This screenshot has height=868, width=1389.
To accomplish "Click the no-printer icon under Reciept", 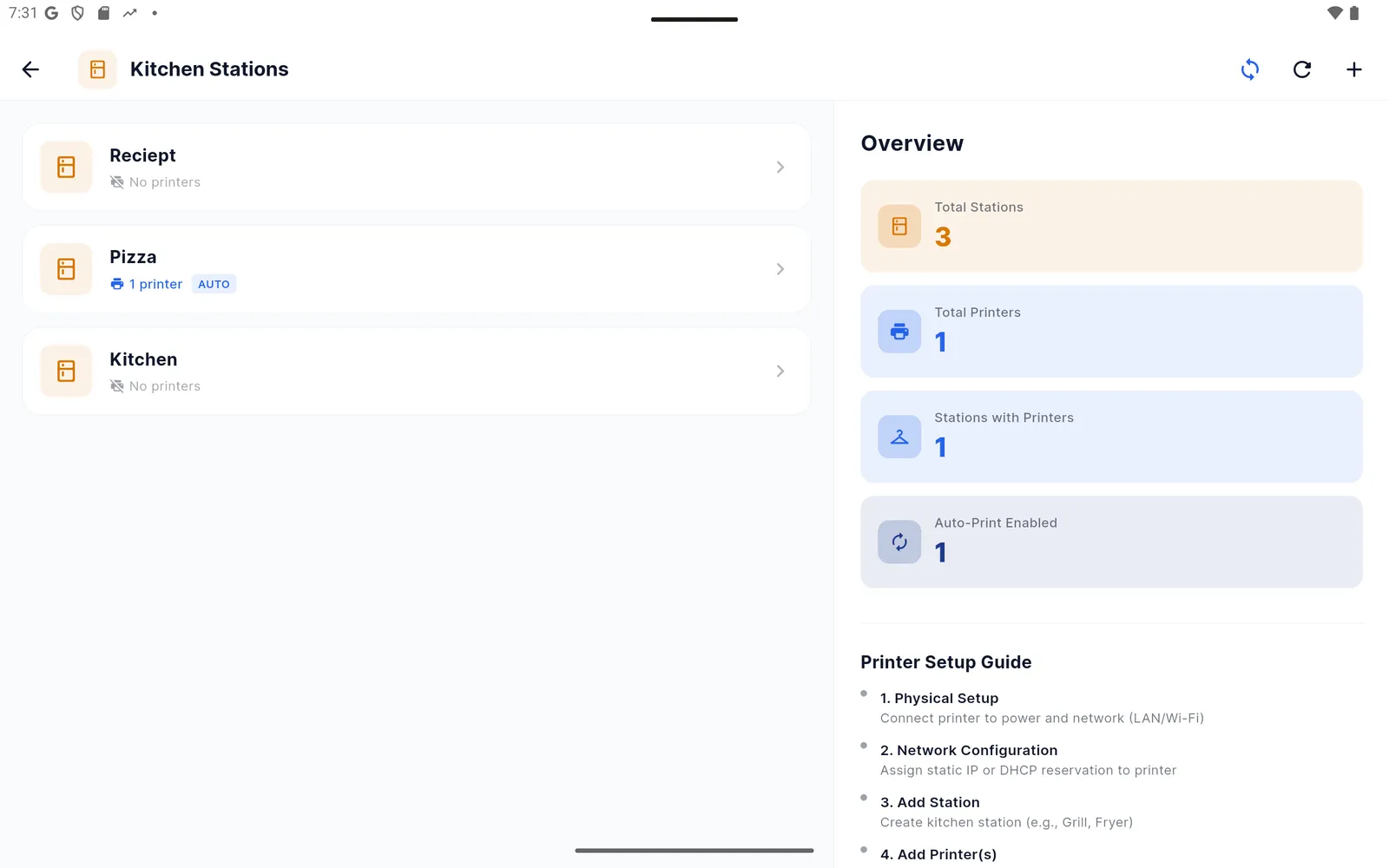I will (117, 182).
